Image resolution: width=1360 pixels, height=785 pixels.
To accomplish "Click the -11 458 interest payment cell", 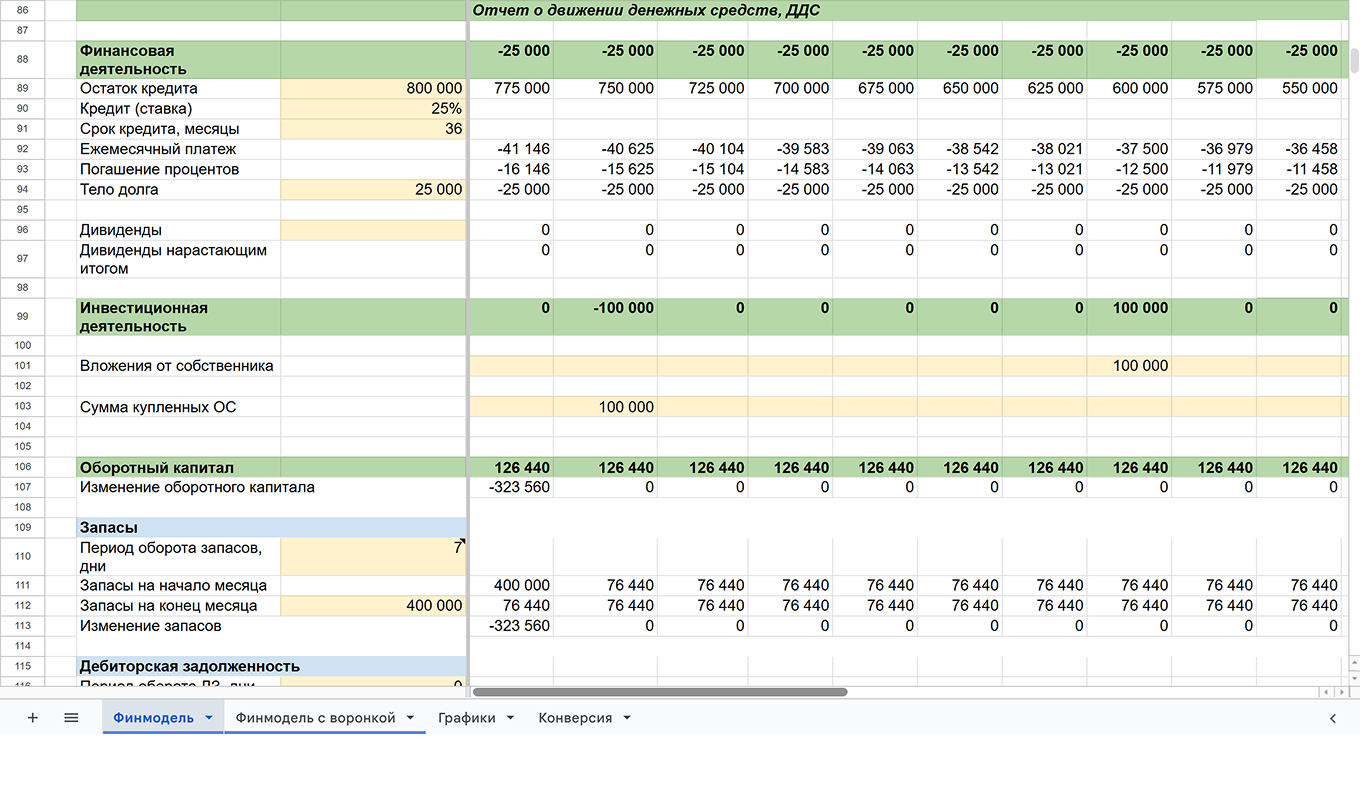I will 1298,169.
